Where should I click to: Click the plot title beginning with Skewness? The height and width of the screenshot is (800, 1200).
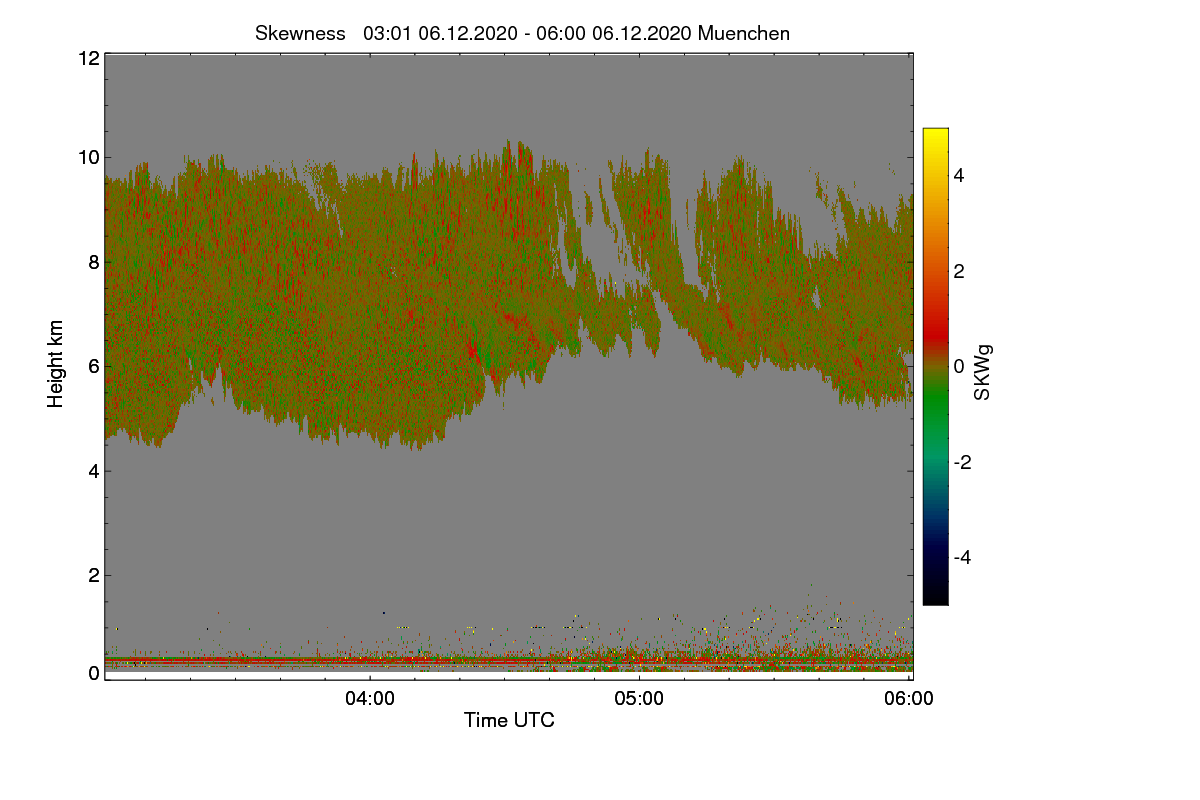[x=522, y=33]
